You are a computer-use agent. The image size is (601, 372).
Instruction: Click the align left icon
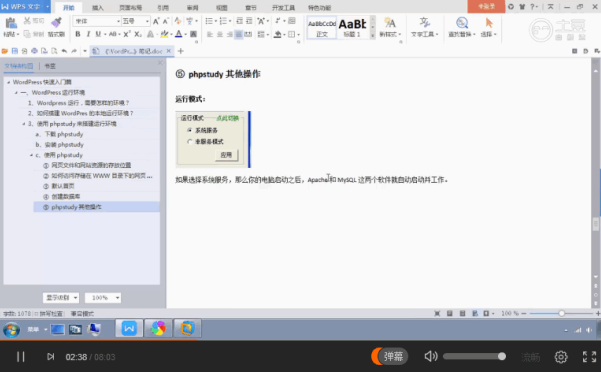click(210, 34)
